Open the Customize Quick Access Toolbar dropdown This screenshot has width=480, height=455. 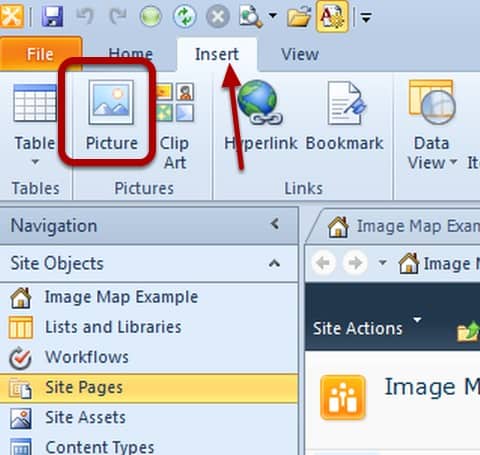pyautogui.click(x=367, y=17)
